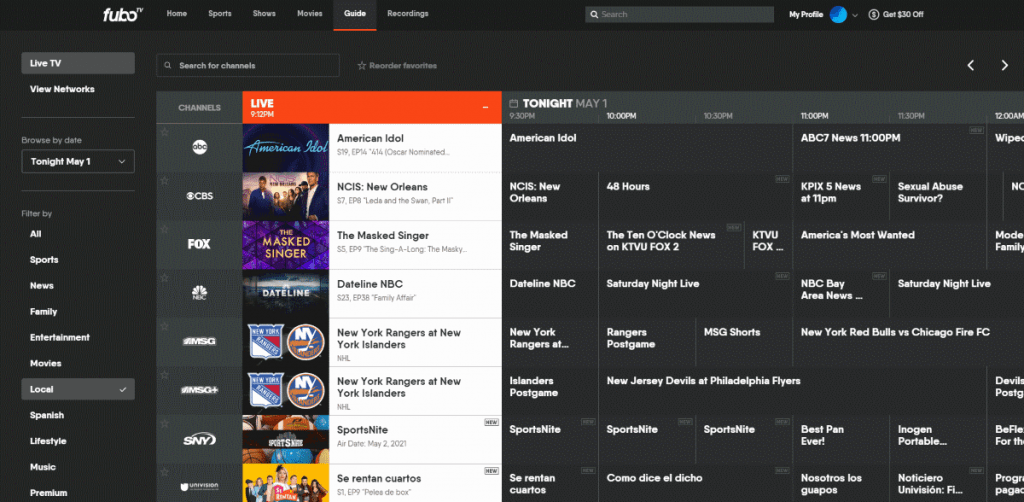Collapse the LIVE column with minus icon

485,107
